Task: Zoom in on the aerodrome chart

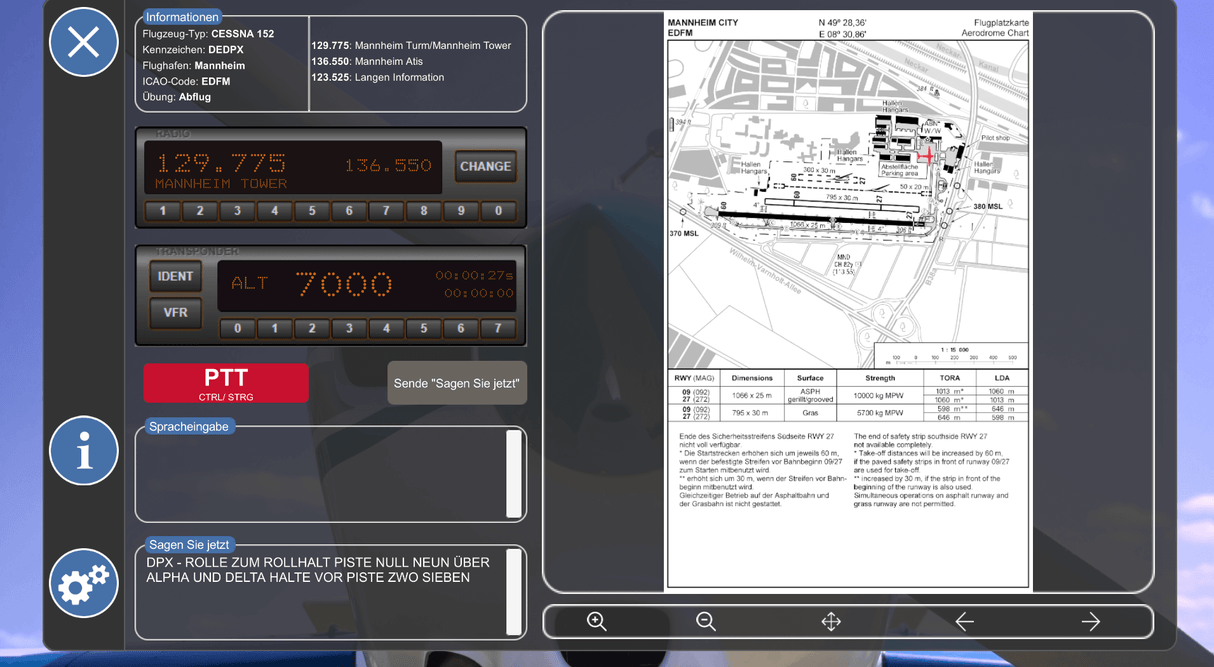Action: coord(597,622)
